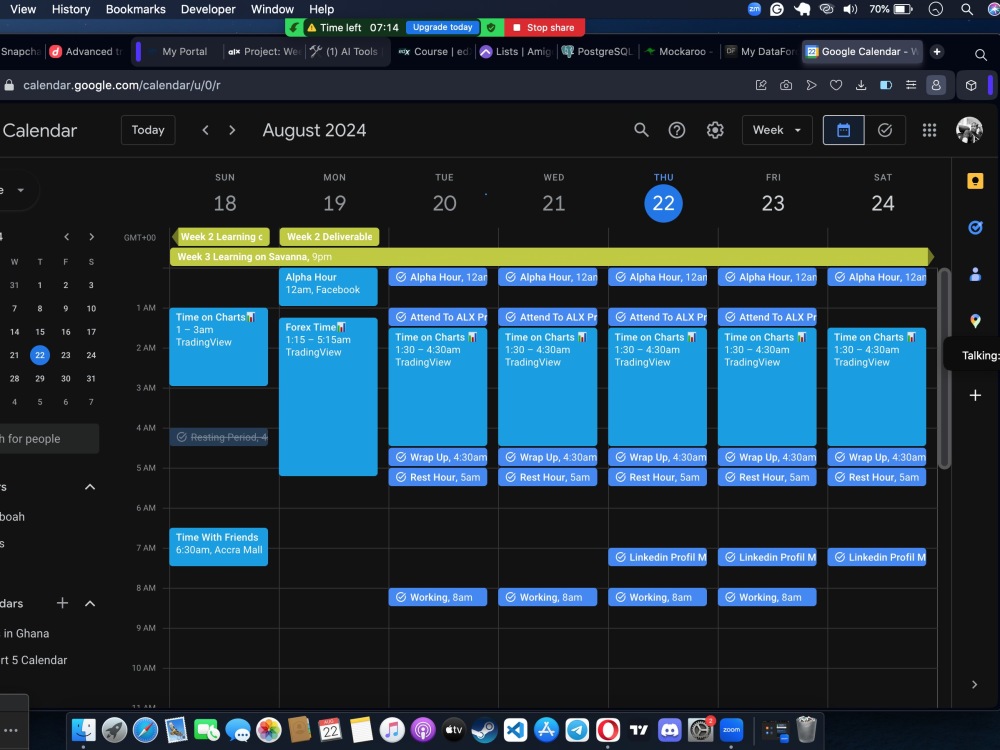The height and width of the screenshot is (750, 1000).
Task: Mark Thursday Linkedin Profil task complete
Action: pos(620,557)
